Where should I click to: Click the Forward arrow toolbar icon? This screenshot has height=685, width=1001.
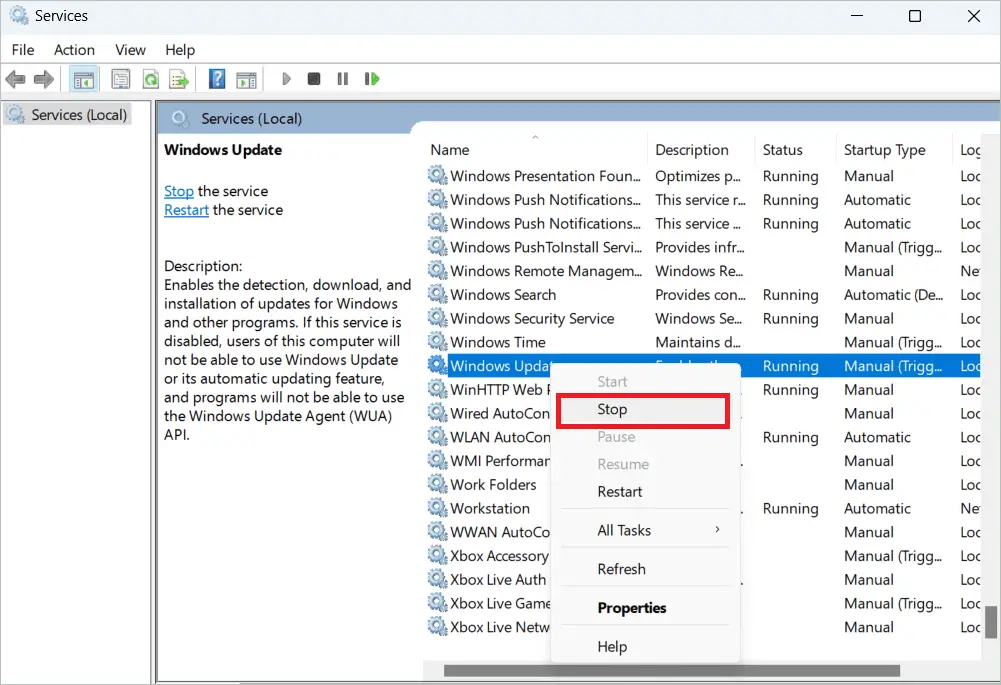43,79
